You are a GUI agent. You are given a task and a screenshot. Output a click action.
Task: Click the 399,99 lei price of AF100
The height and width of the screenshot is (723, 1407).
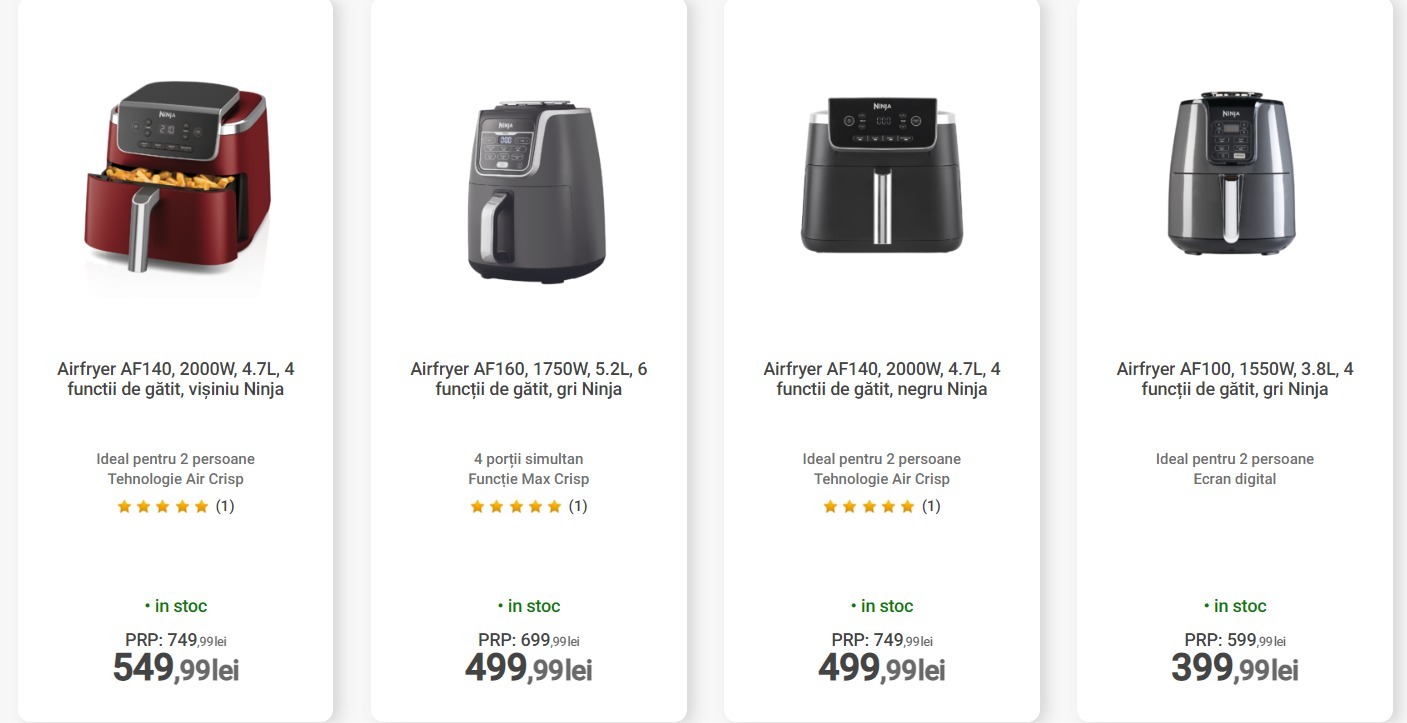pyautogui.click(x=1235, y=668)
